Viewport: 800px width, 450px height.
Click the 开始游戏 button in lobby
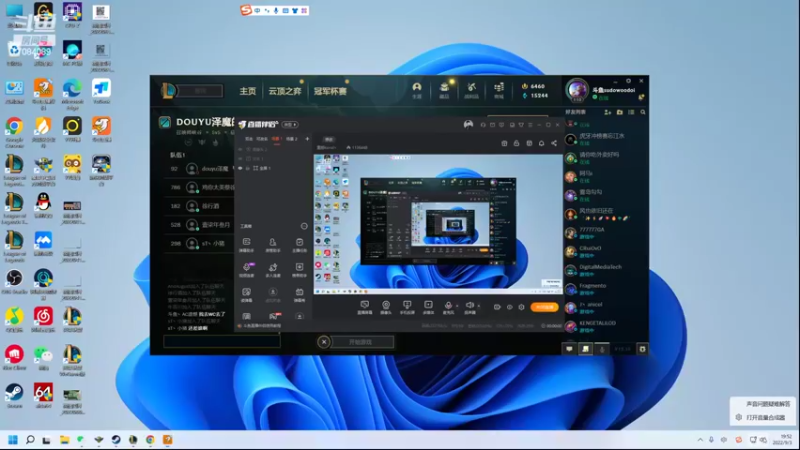pyautogui.click(x=361, y=342)
